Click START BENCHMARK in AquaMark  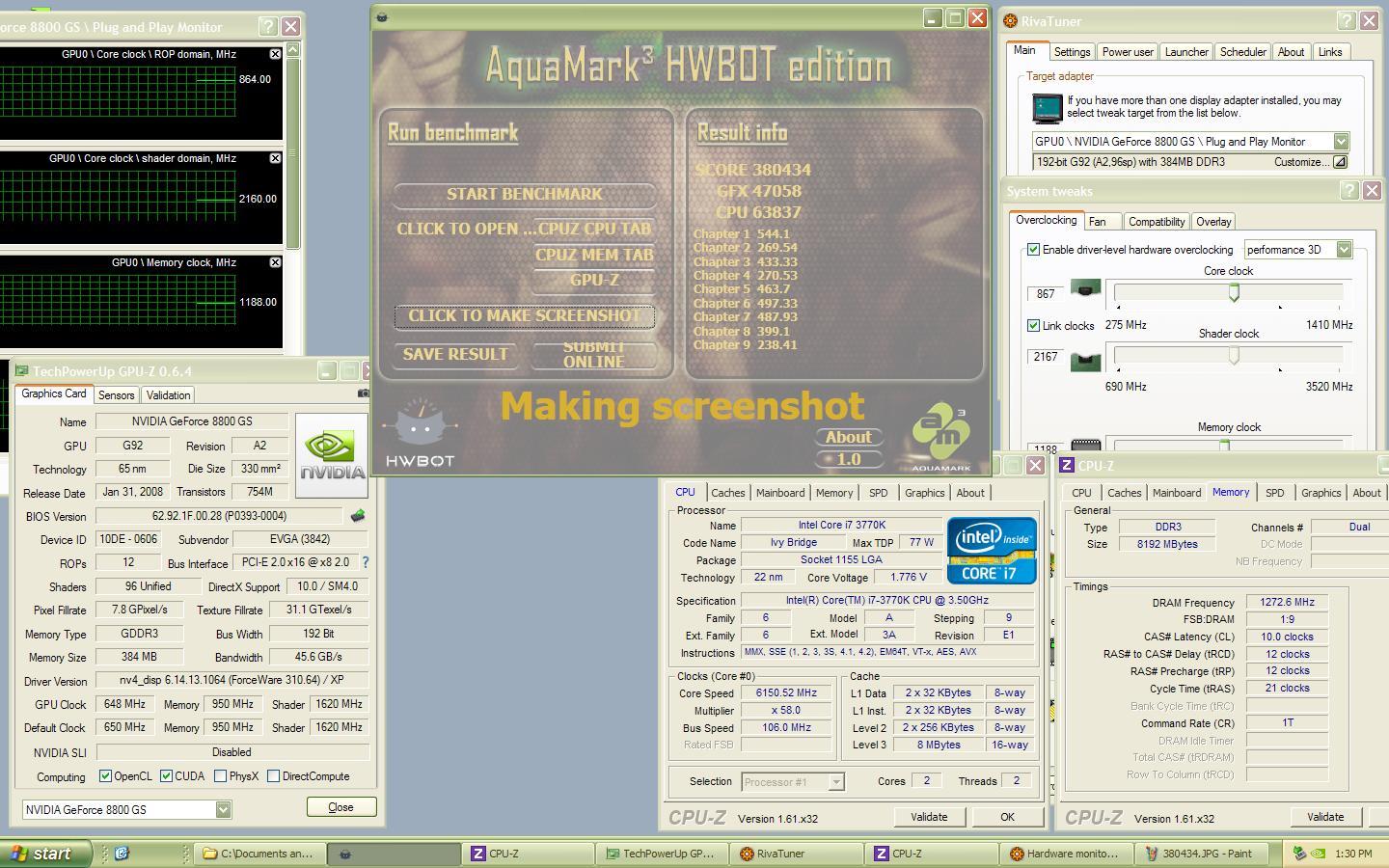click(525, 194)
